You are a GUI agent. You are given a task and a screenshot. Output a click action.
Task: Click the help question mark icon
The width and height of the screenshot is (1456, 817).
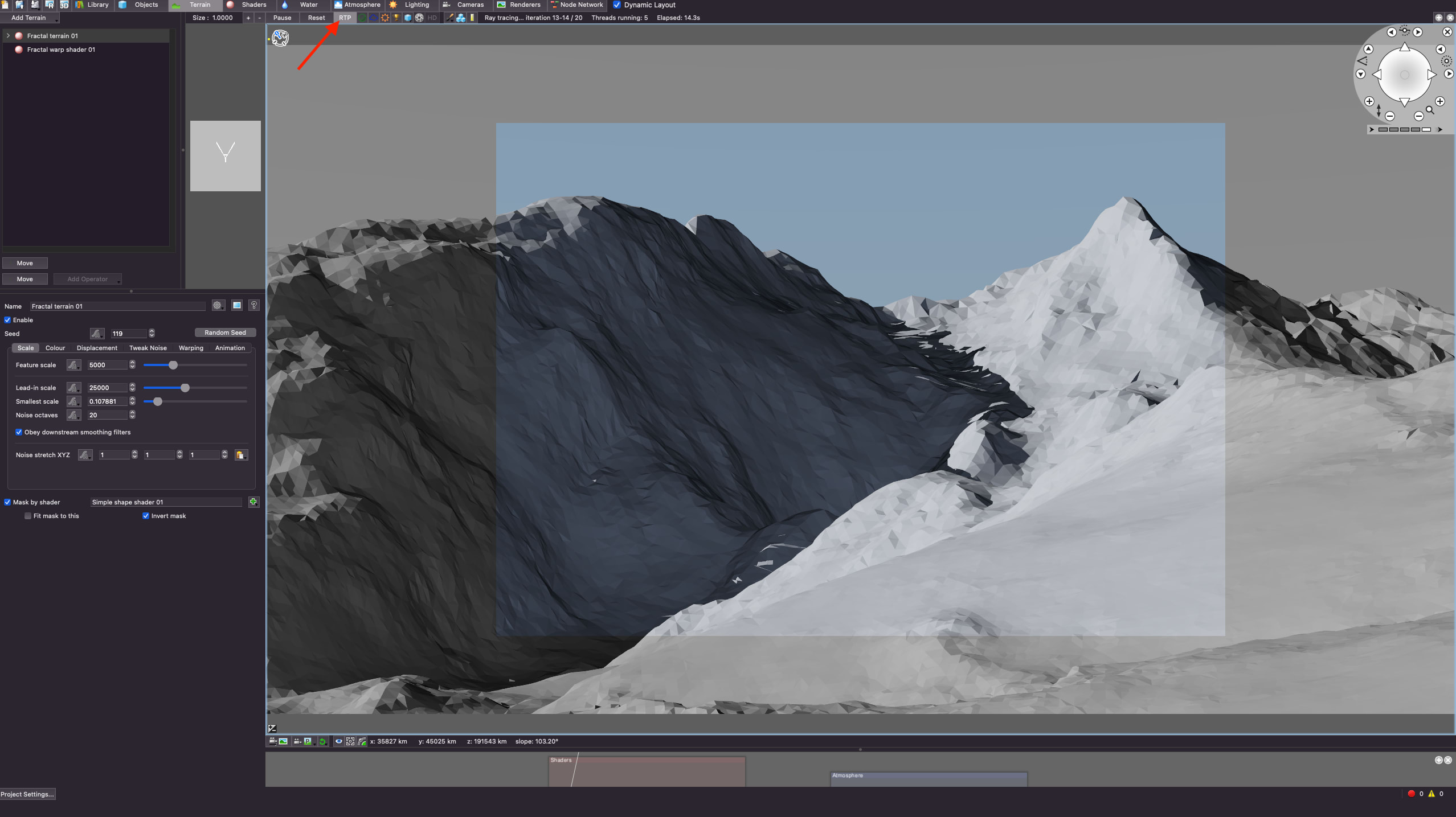click(x=254, y=306)
